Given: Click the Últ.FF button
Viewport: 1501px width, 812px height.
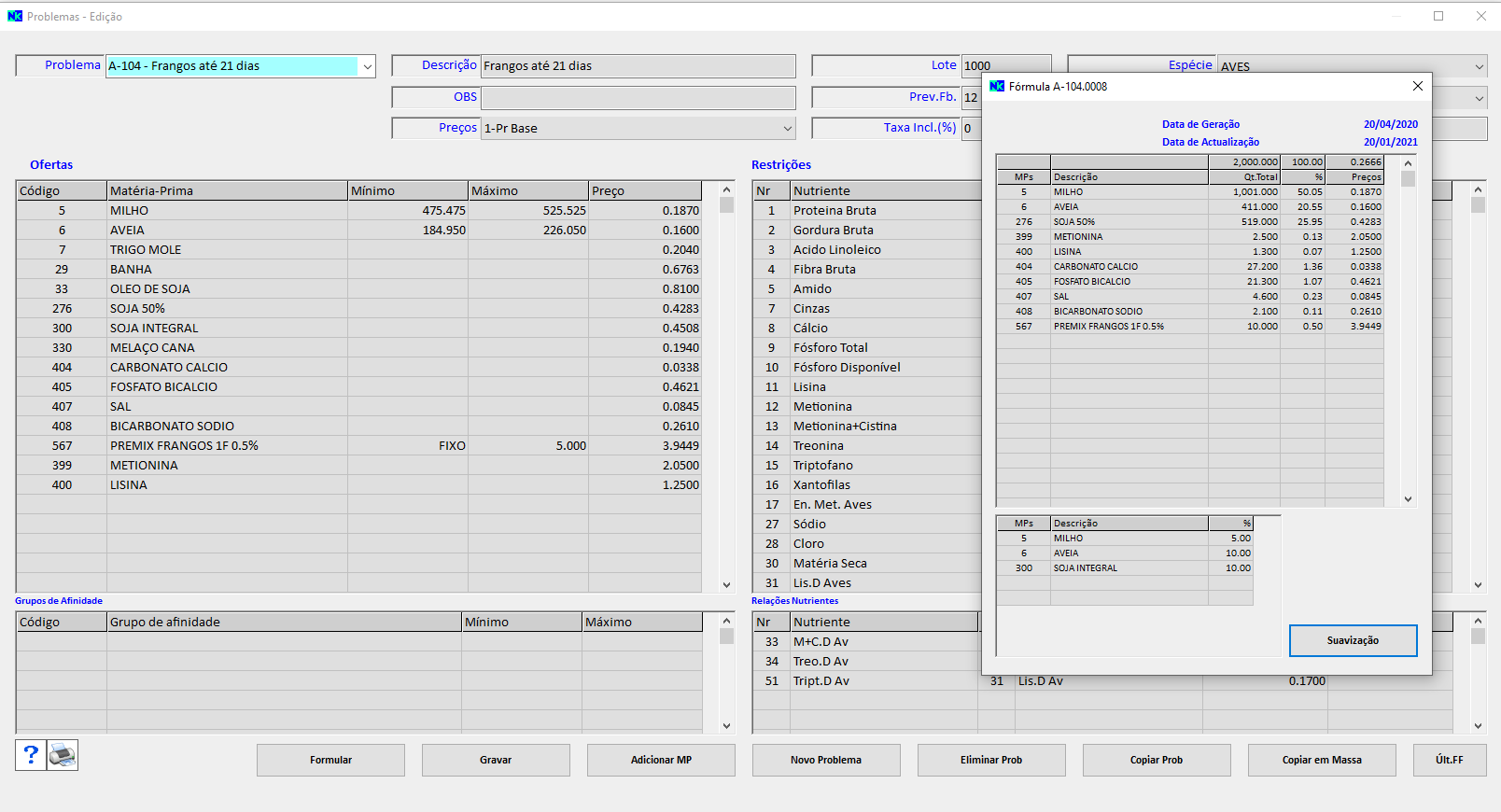Looking at the screenshot, I should click(1450, 760).
